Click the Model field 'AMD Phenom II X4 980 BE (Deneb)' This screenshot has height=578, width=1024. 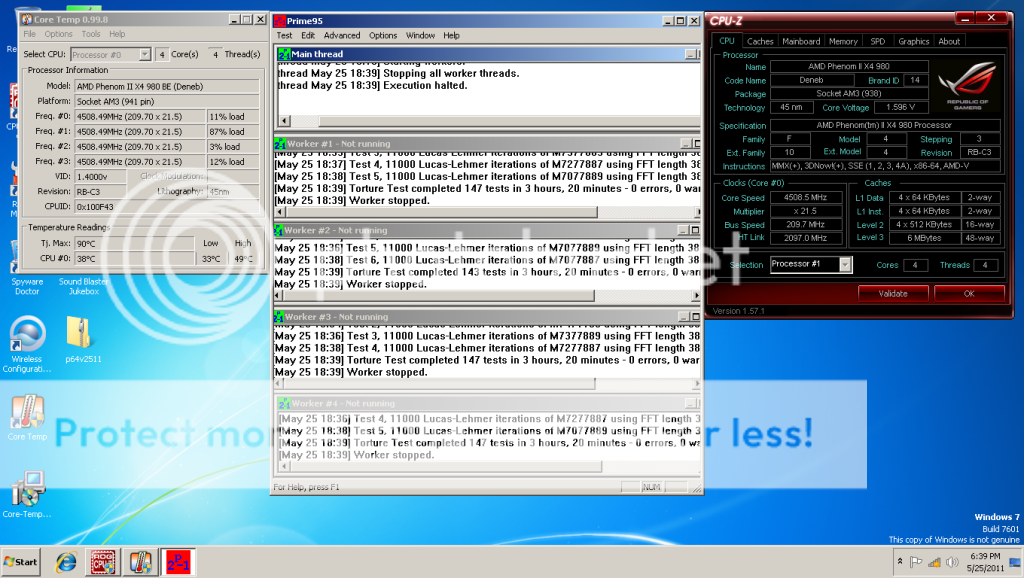pyautogui.click(x=167, y=86)
